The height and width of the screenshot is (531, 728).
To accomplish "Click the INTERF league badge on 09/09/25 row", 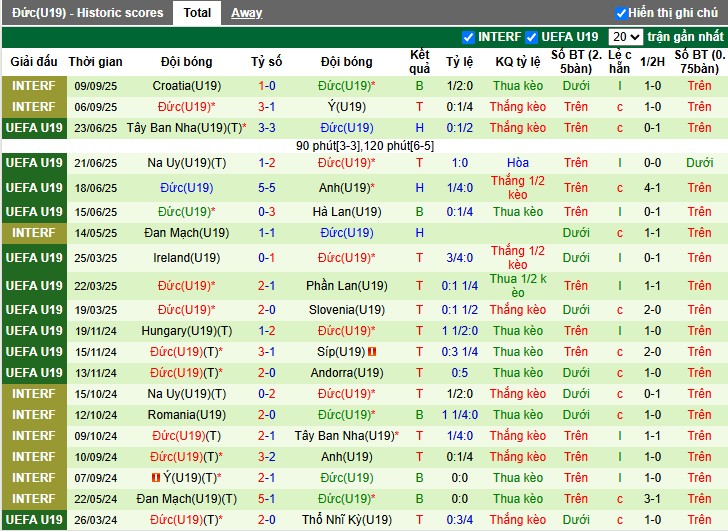I will tap(34, 86).
